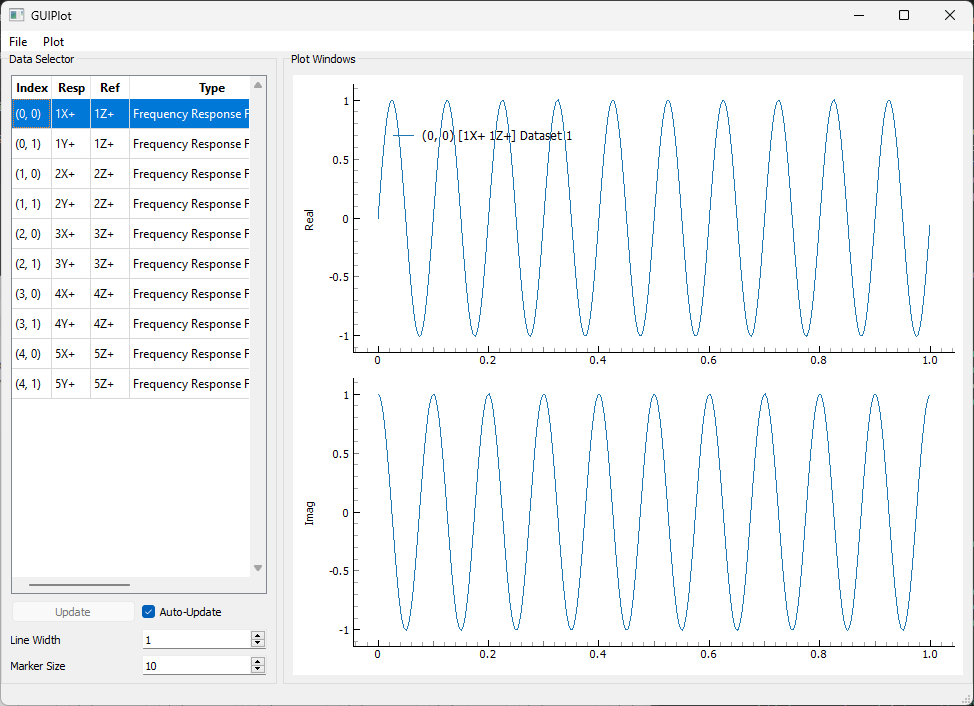Screen dimensions: 974x706
Task: Disable the Auto-Update checkbox
Action: [x=149, y=612]
